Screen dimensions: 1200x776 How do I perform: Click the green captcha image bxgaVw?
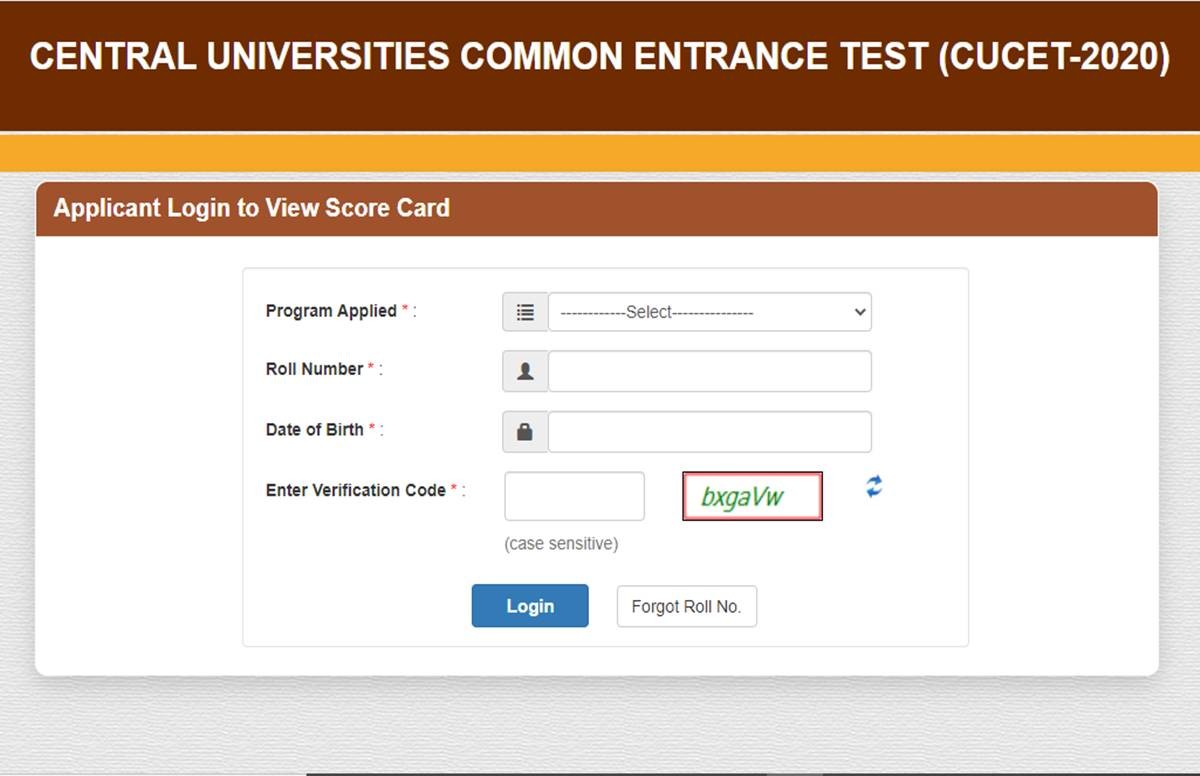click(752, 496)
